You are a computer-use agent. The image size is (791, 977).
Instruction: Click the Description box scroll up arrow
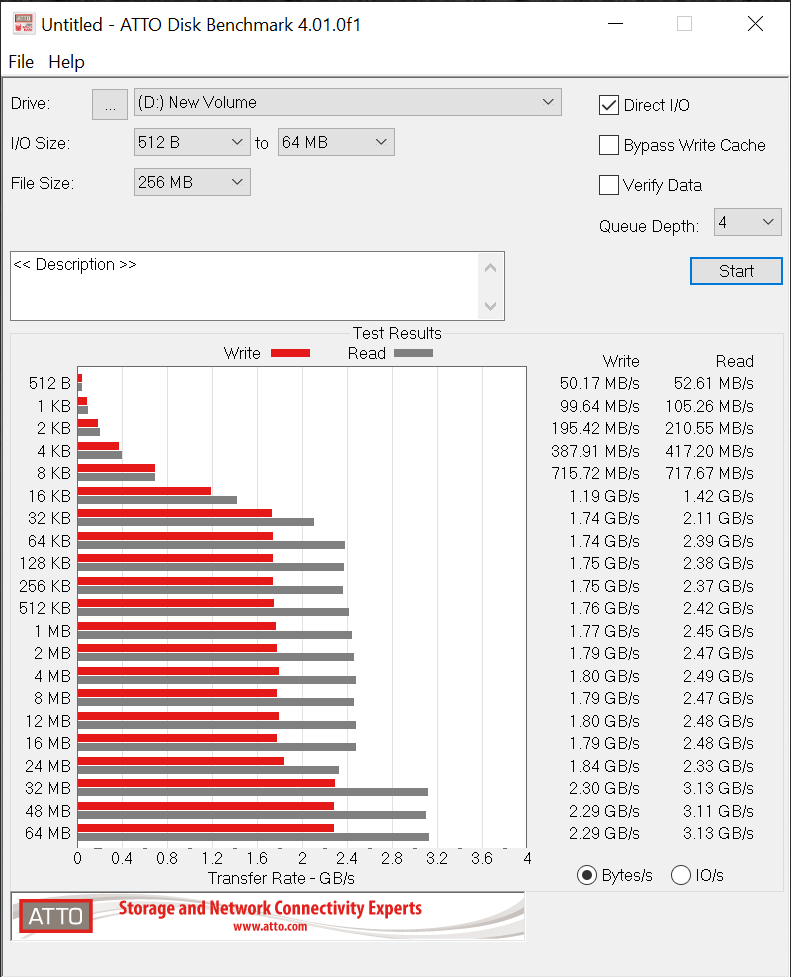(x=491, y=268)
